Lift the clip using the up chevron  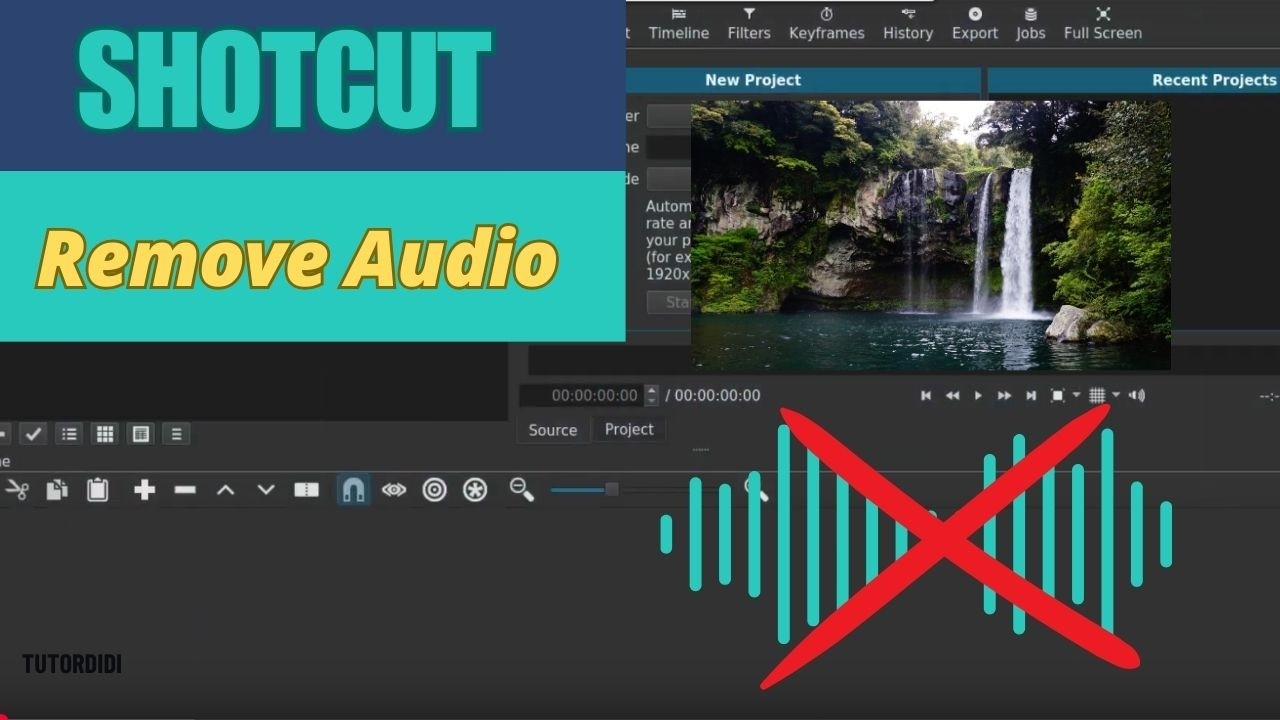[x=226, y=490]
